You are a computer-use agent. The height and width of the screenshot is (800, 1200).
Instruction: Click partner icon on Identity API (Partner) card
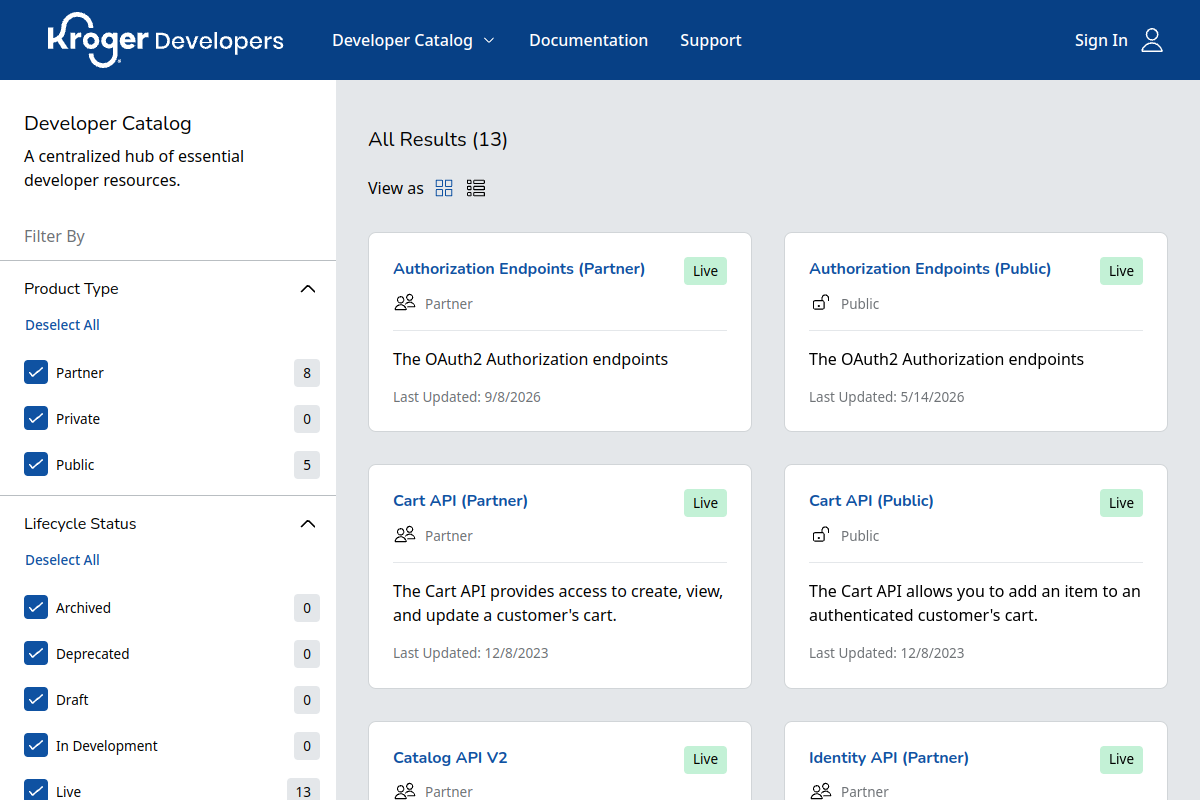pos(820,791)
